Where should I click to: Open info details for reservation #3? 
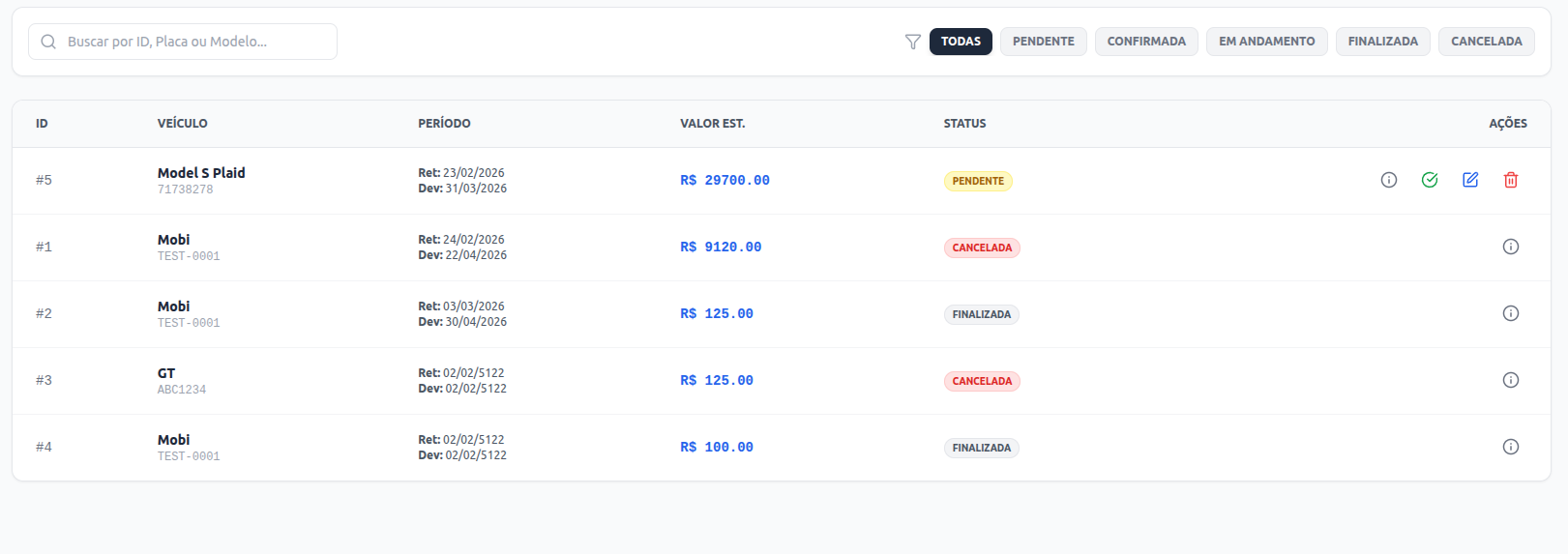tap(1511, 380)
